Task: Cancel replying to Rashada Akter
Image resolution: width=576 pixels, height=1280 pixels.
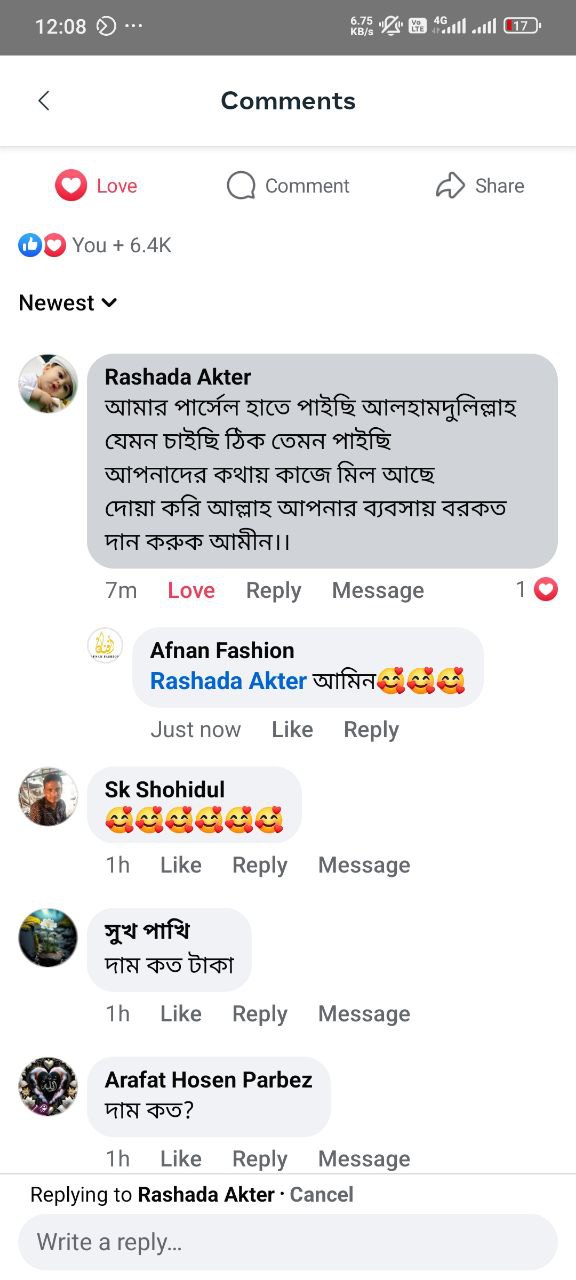Action: coord(321,1194)
